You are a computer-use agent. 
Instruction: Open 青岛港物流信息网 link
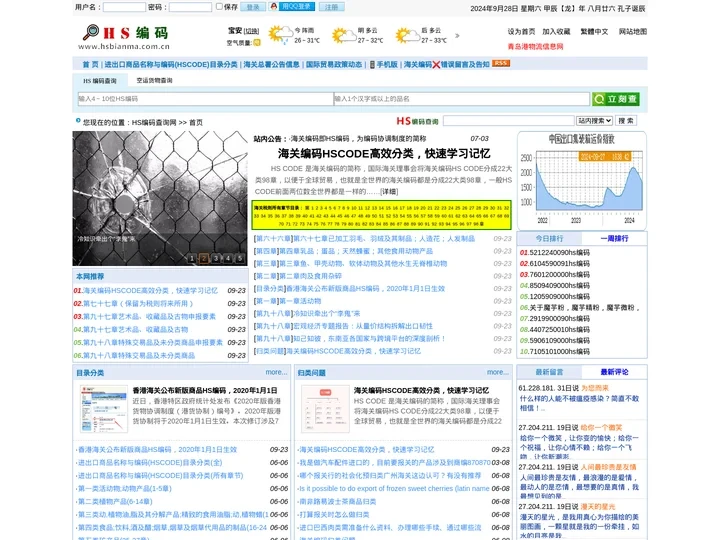click(x=535, y=46)
